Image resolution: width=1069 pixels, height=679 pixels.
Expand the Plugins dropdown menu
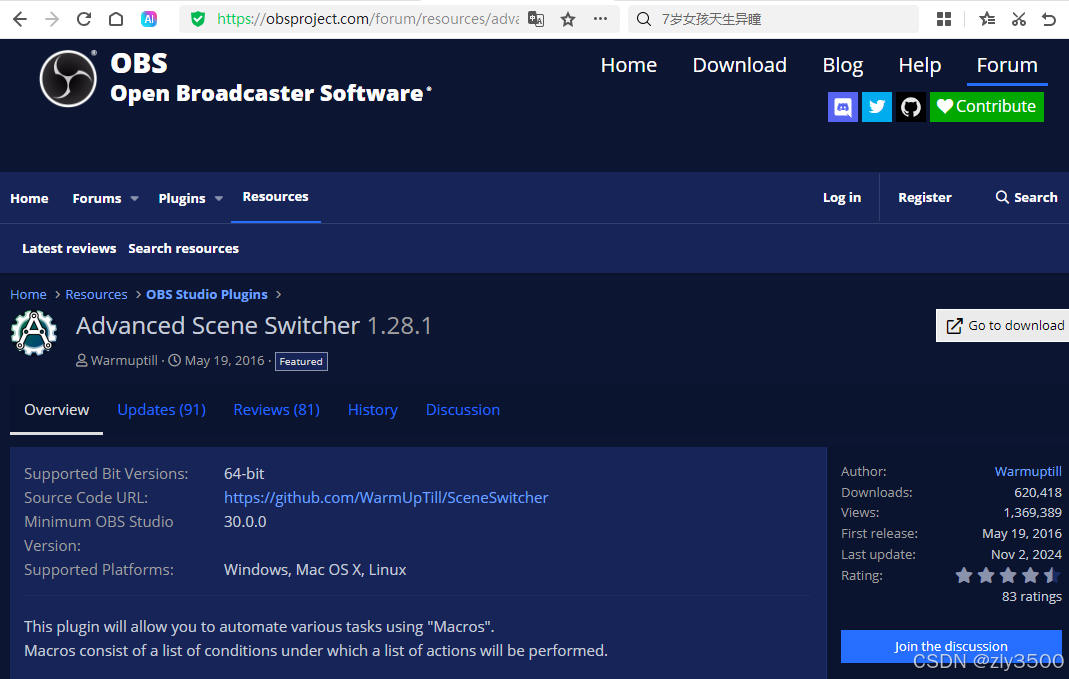tap(189, 197)
